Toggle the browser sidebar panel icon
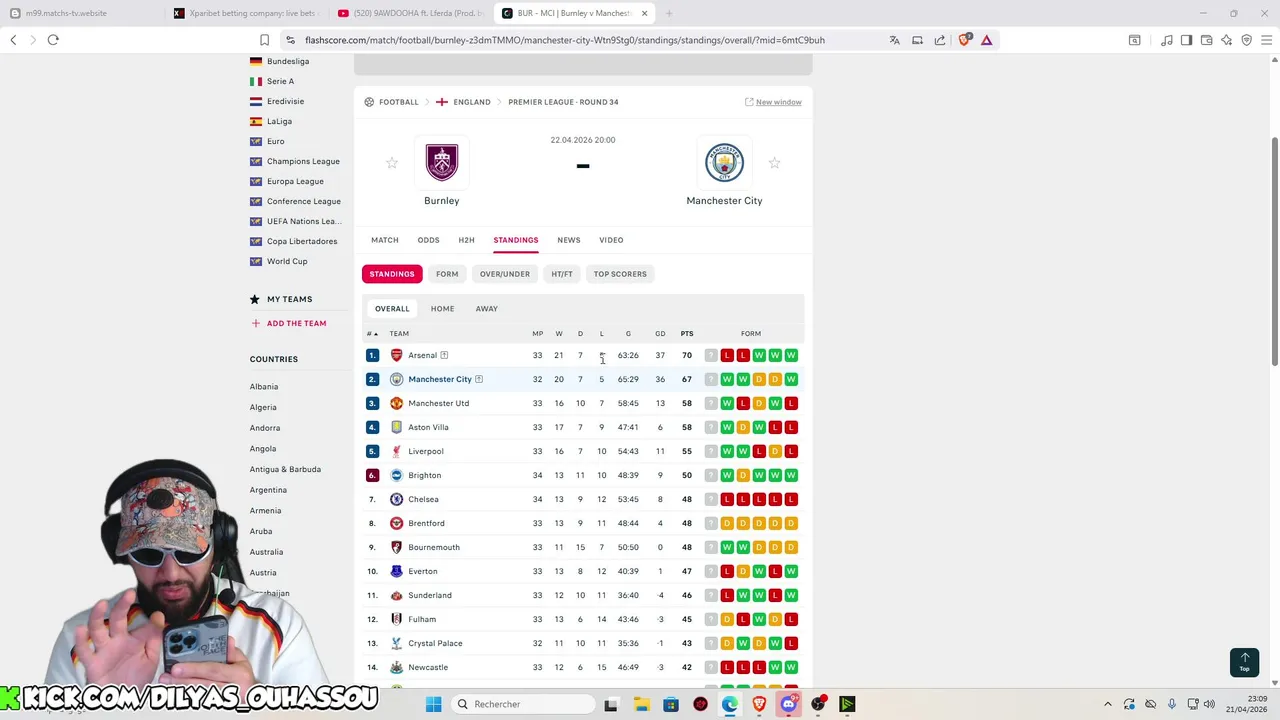This screenshot has height=720, width=1280. point(1186,40)
